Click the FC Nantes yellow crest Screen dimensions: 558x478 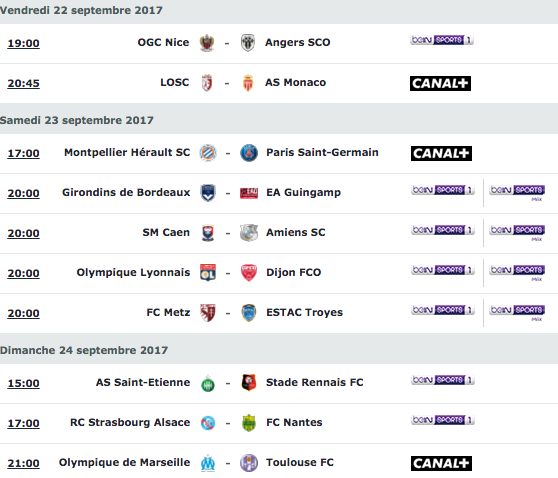tap(249, 423)
